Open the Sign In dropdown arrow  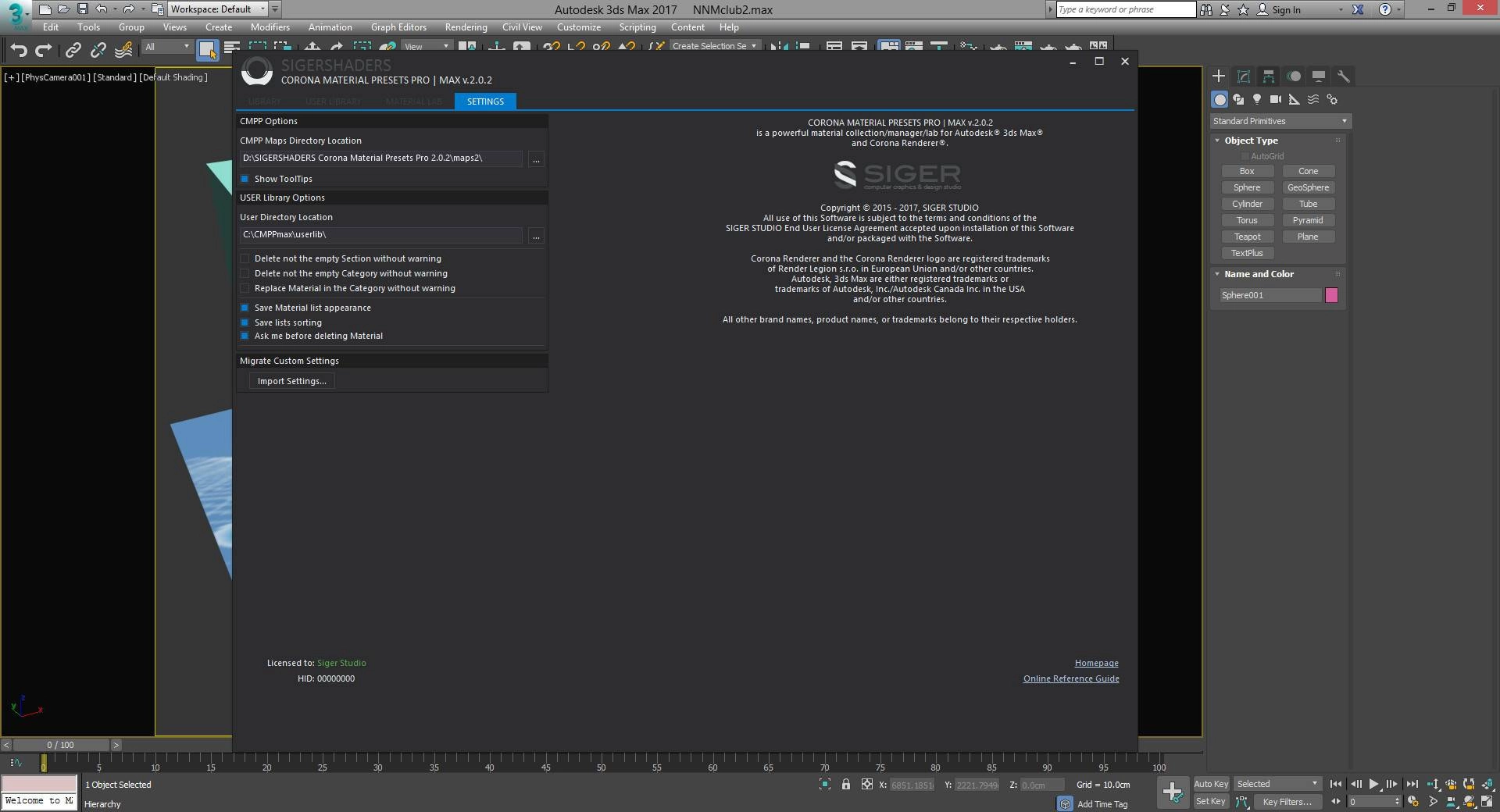(1341, 10)
